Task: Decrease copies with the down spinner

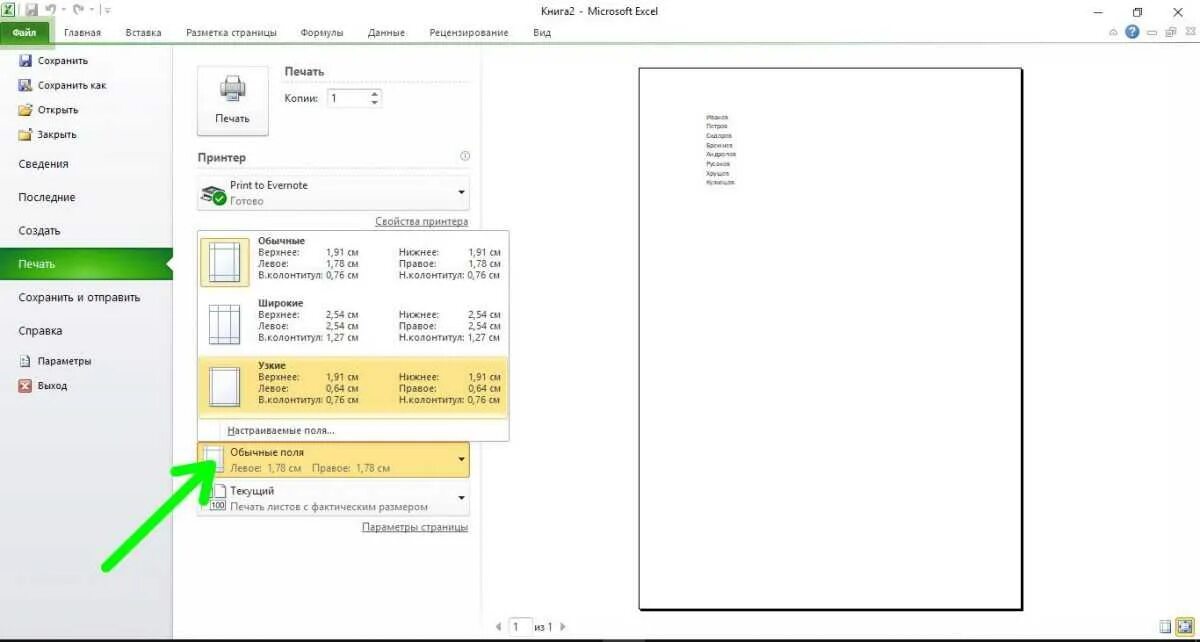Action: (x=375, y=103)
